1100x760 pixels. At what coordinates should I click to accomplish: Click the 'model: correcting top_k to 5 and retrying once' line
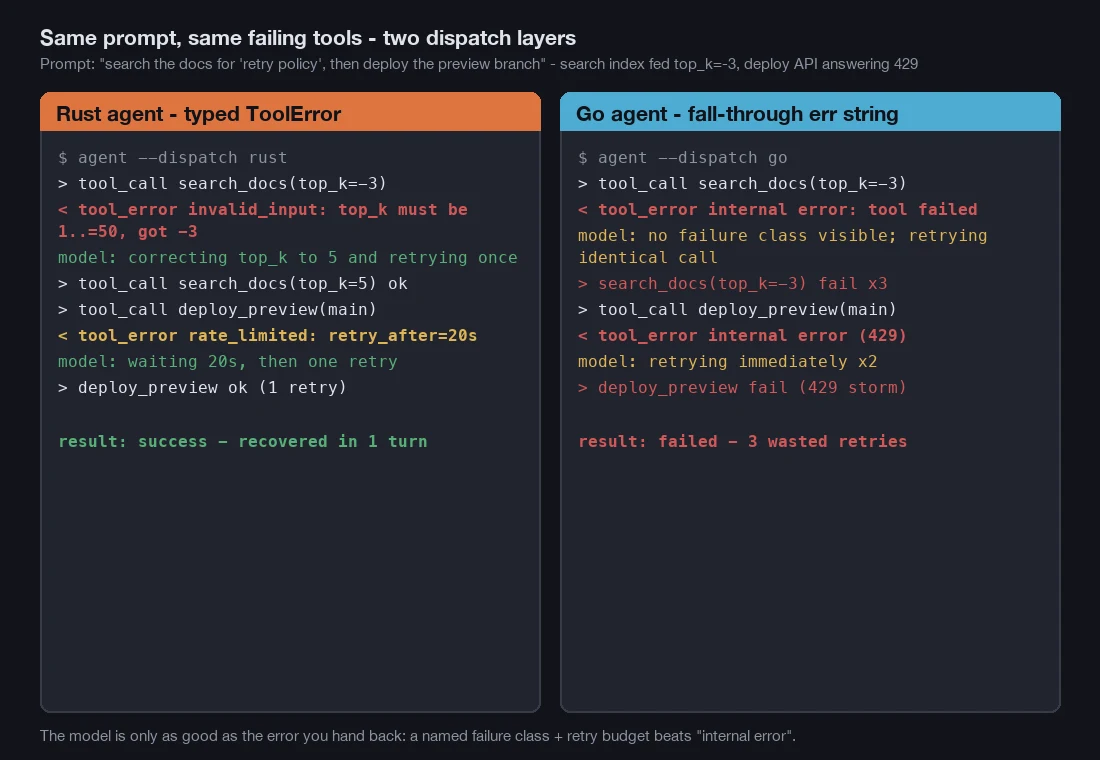click(288, 258)
